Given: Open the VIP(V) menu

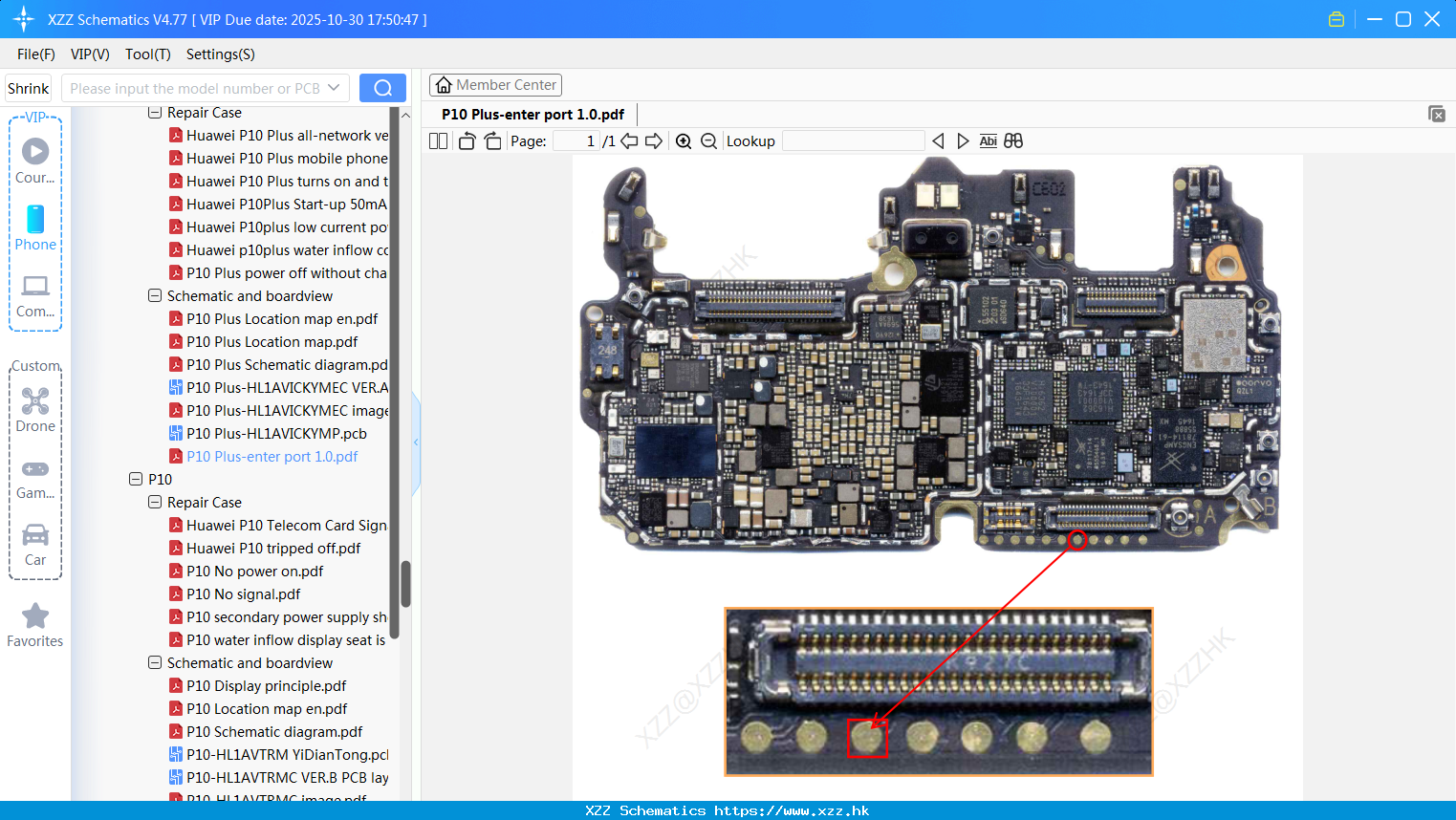Looking at the screenshot, I should 90,54.
